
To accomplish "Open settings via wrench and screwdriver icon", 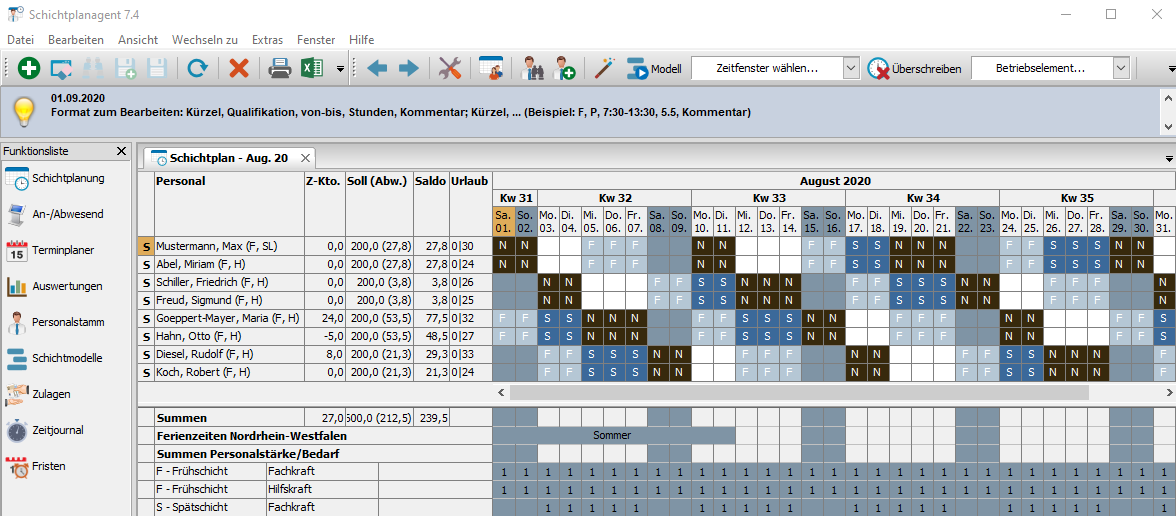I will tap(449, 69).
